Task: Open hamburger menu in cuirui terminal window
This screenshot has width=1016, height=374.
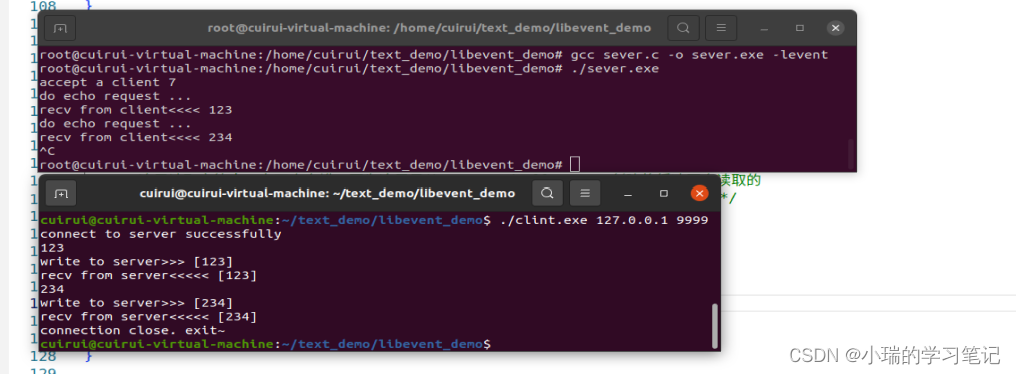Action: coord(585,193)
